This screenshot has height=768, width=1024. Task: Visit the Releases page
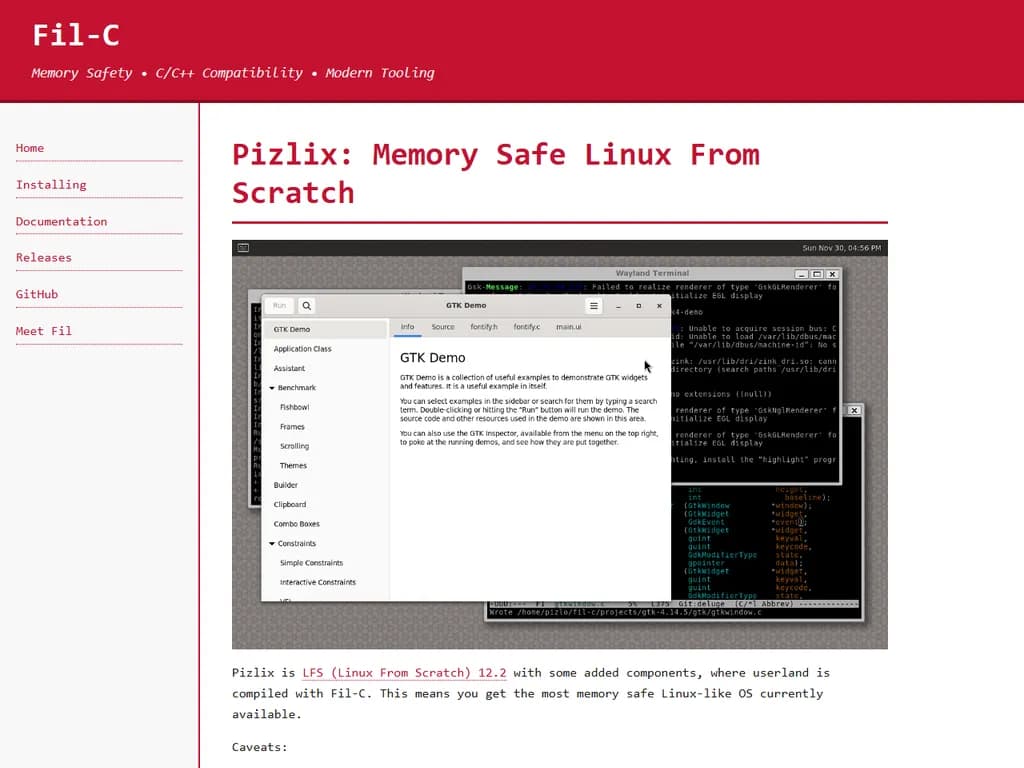(44, 257)
